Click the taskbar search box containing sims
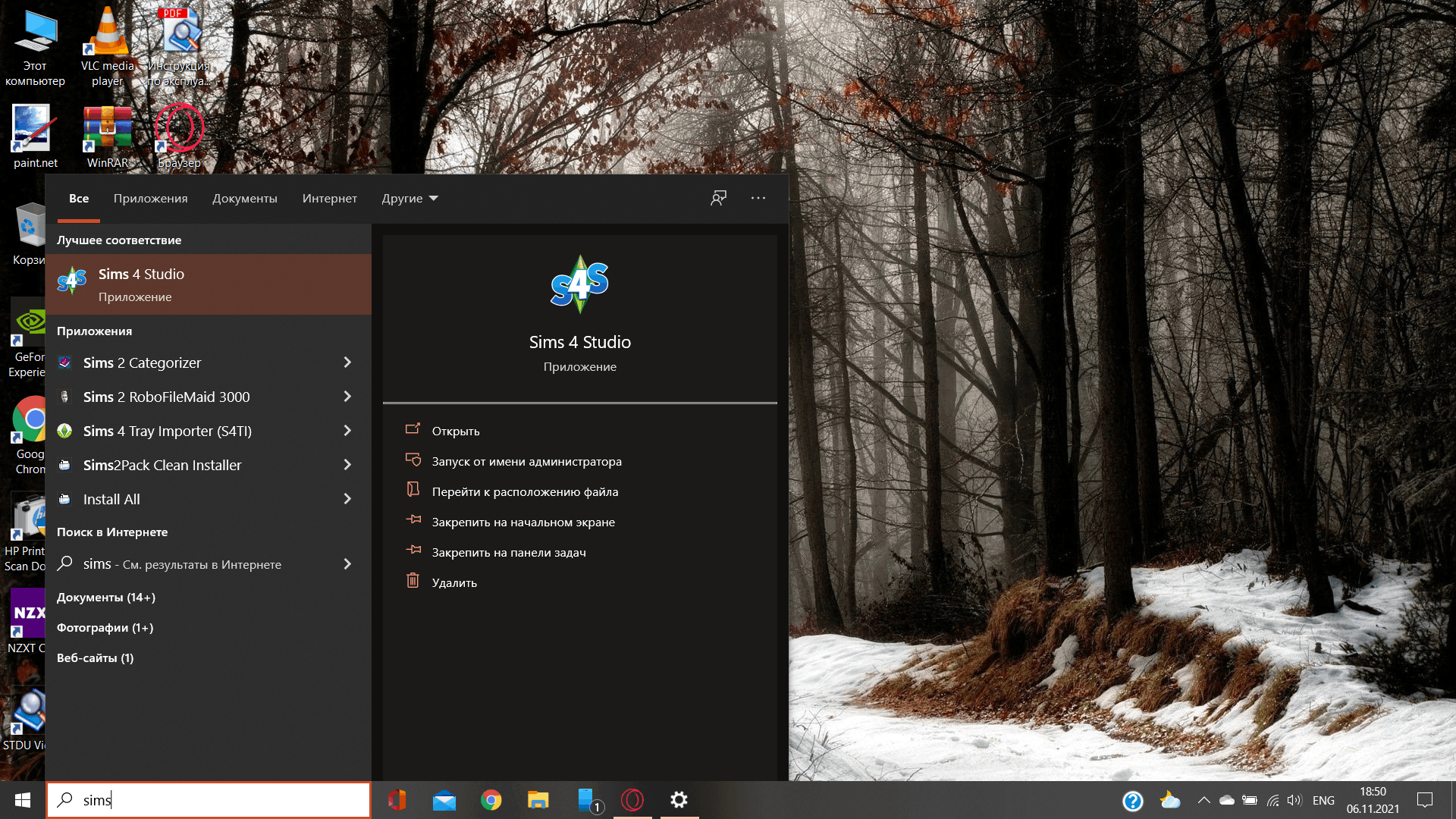This screenshot has width=1456, height=819. point(209,800)
